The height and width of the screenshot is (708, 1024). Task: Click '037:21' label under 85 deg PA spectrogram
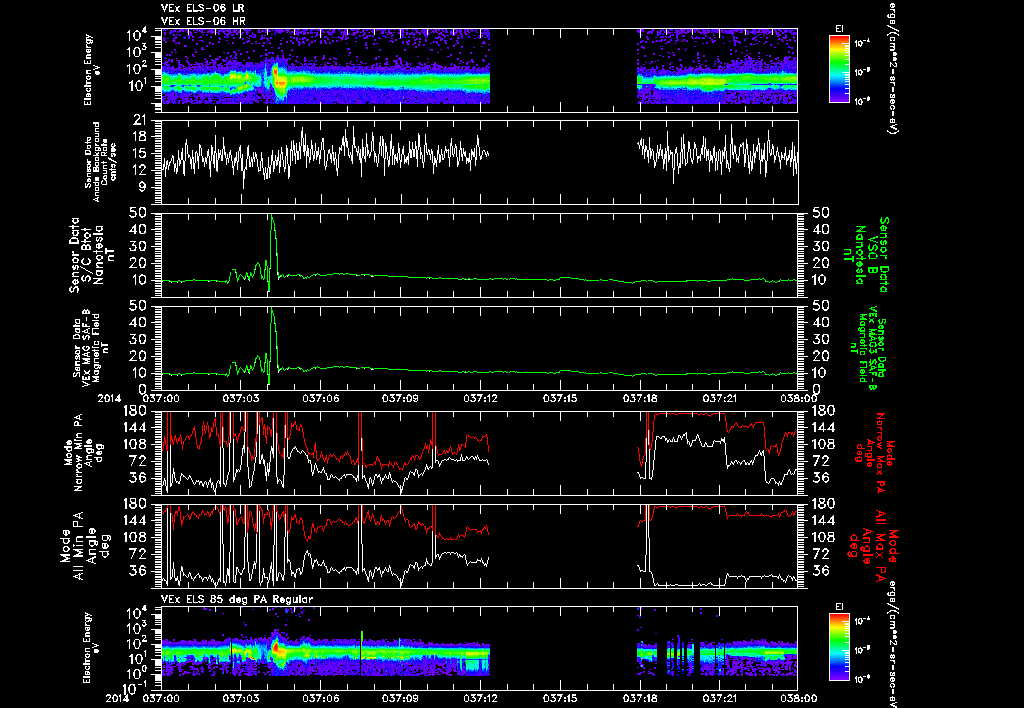pos(720,698)
